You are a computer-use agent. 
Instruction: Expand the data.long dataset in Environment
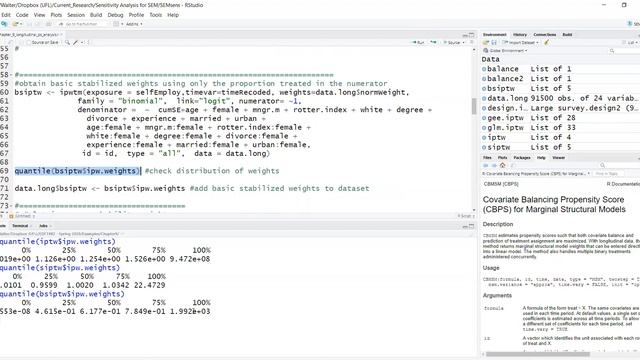pyautogui.click(x=484, y=98)
